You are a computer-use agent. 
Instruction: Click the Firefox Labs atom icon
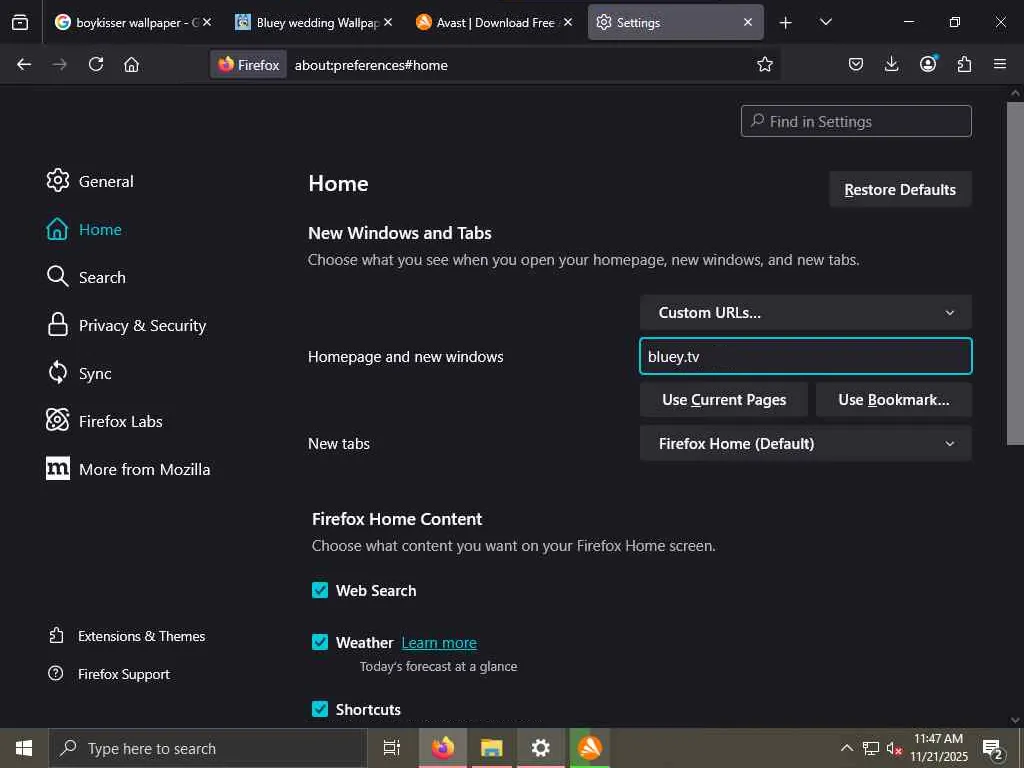(57, 421)
